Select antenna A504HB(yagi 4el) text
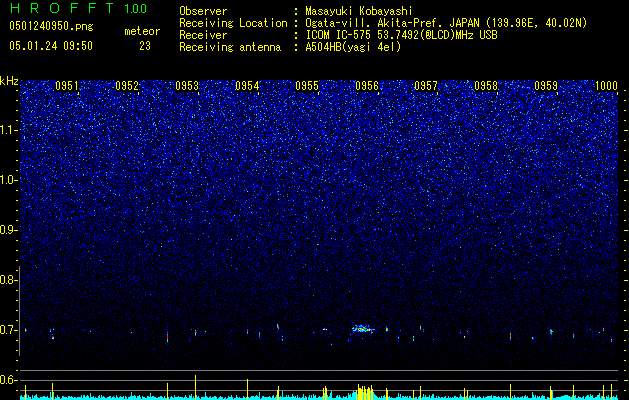This screenshot has width=629, height=400. [353, 47]
